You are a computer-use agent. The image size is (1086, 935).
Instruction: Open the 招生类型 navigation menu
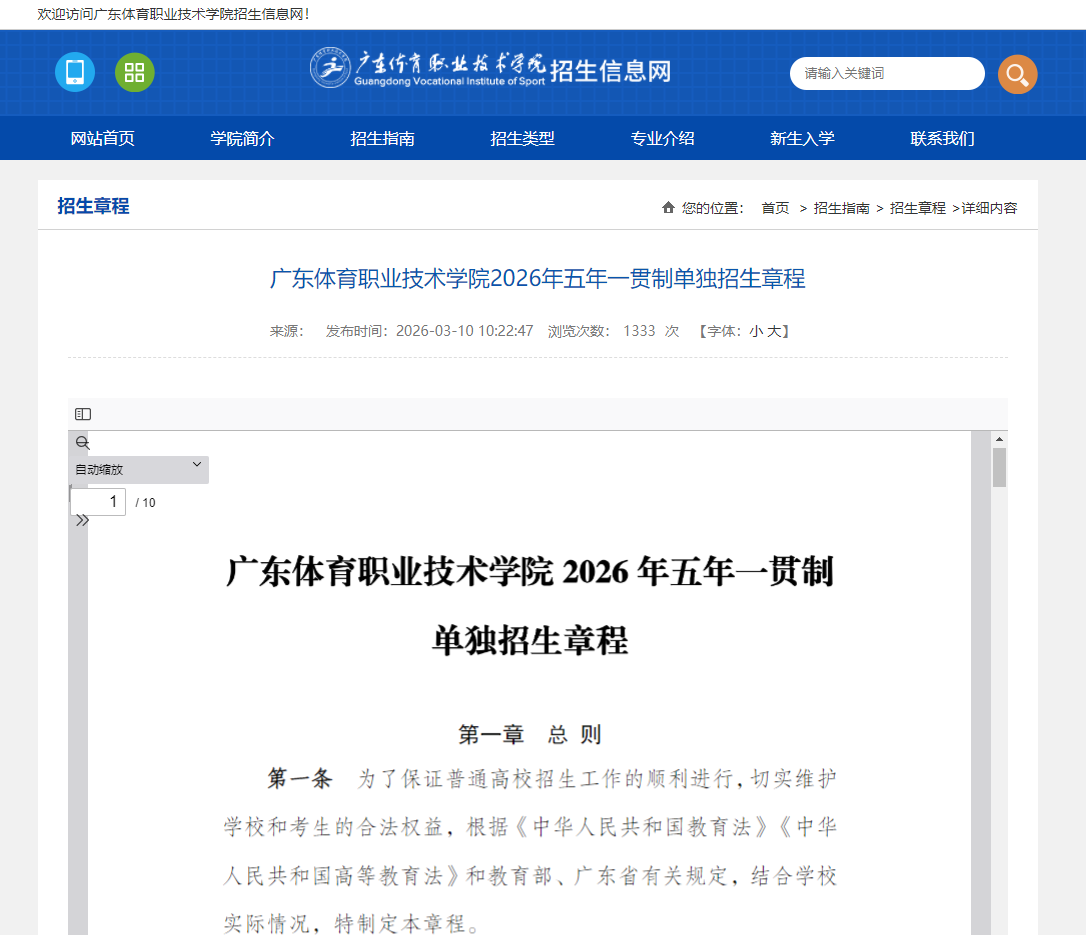[521, 138]
